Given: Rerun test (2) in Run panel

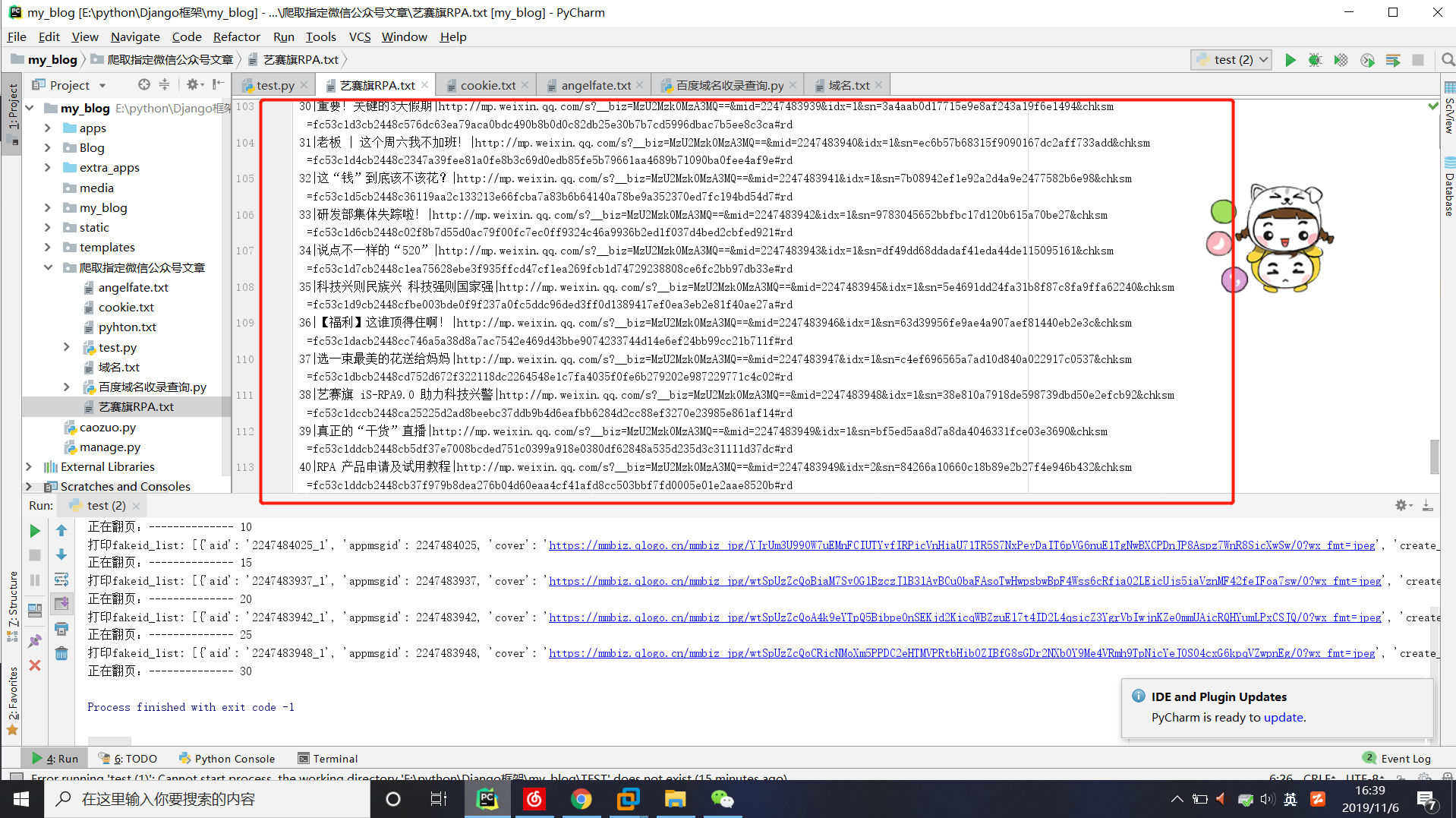Looking at the screenshot, I should (x=35, y=531).
